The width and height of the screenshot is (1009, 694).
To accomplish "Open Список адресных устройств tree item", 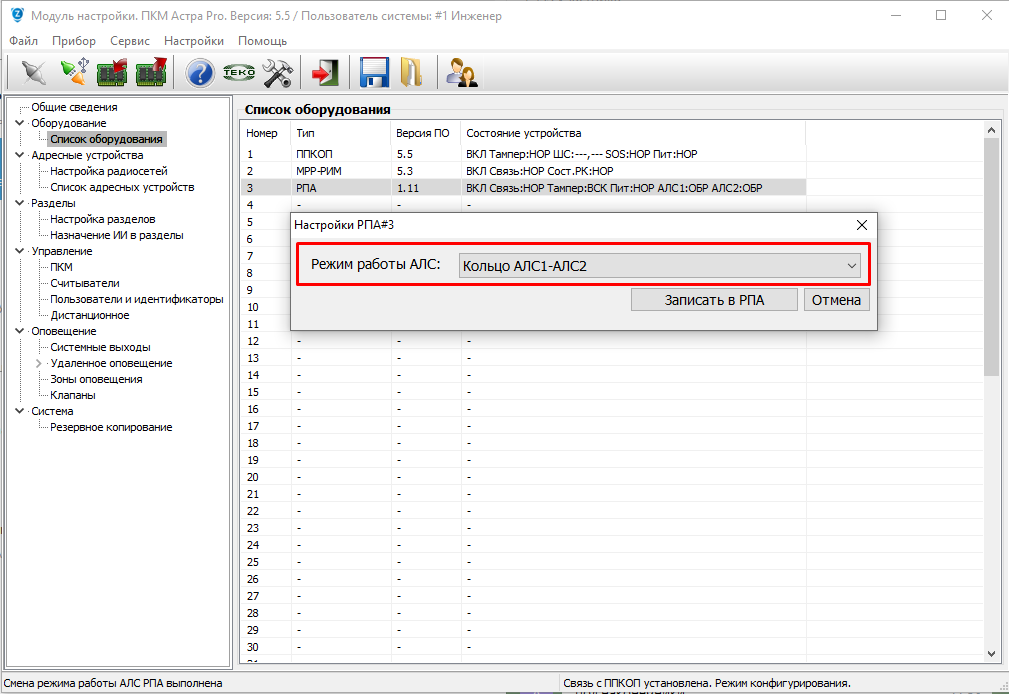I will point(122,187).
